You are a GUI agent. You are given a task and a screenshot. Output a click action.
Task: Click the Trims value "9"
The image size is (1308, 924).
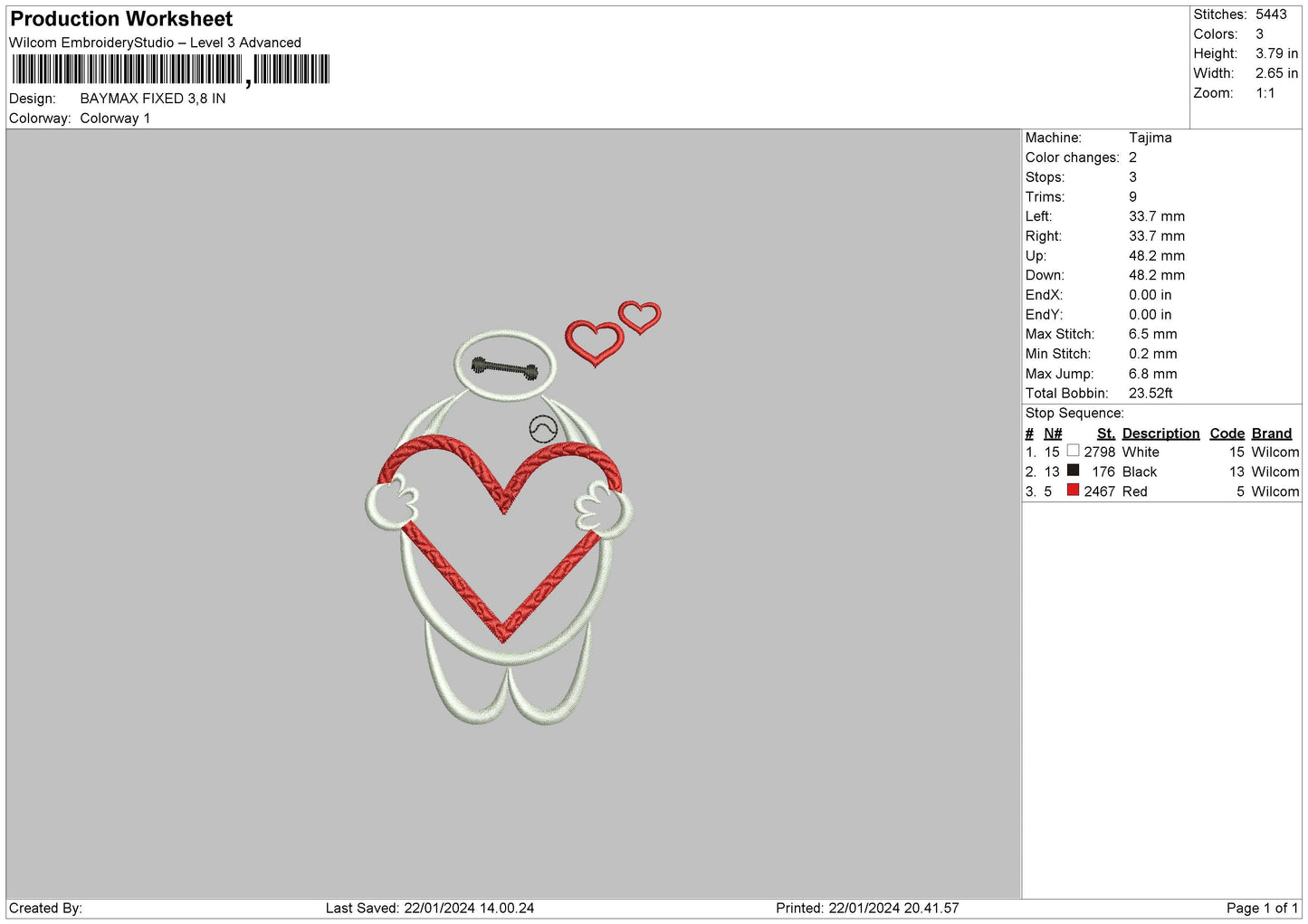click(x=1132, y=197)
